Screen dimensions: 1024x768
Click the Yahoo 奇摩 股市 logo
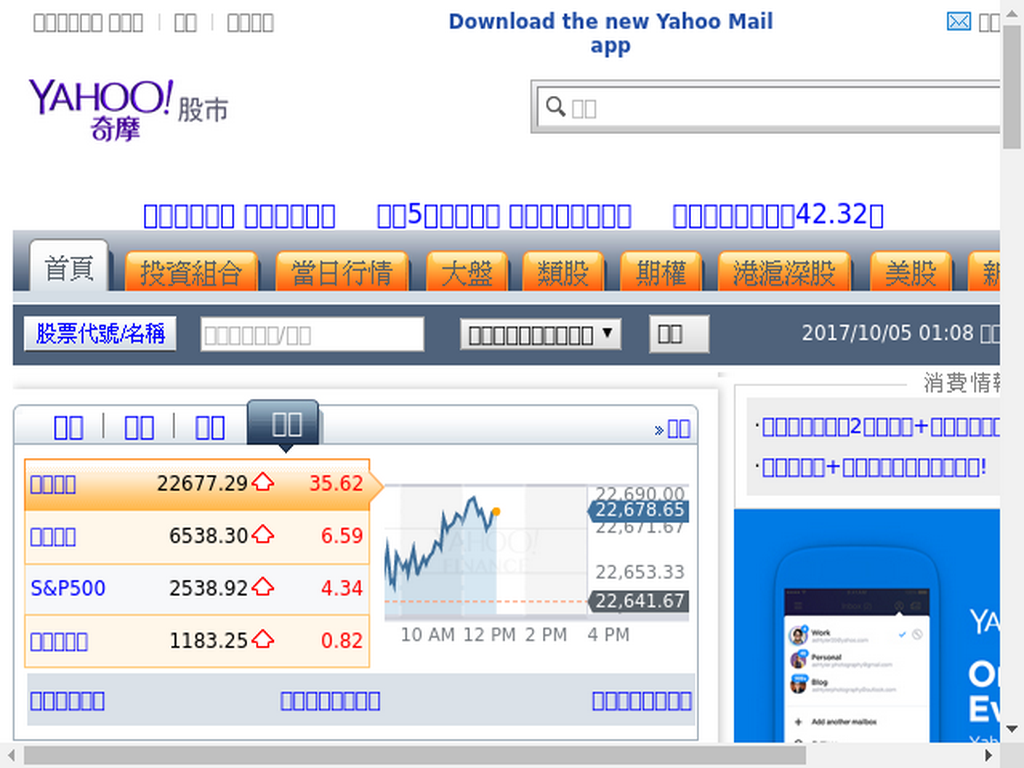tap(129, 110)
